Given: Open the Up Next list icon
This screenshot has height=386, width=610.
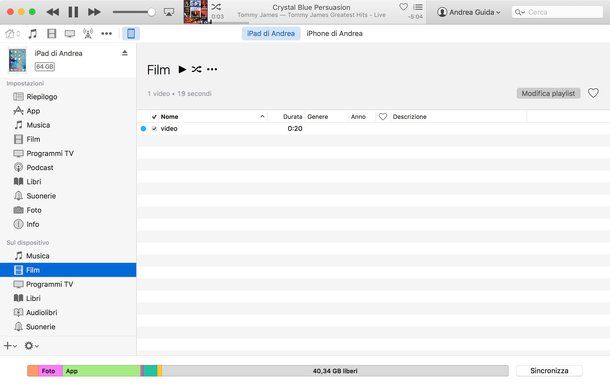Looking at the screenshot, I should pos(418,7).
